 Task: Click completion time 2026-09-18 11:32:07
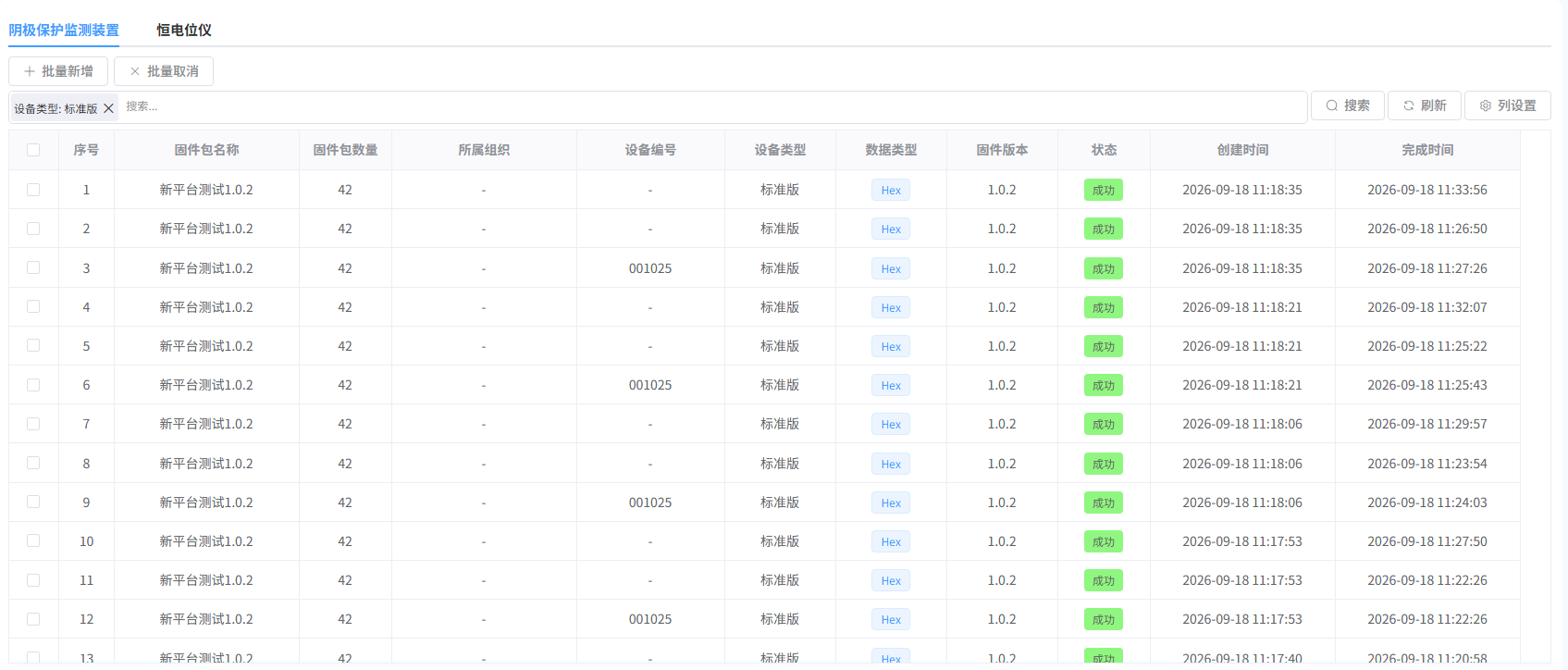(1427, 307)
